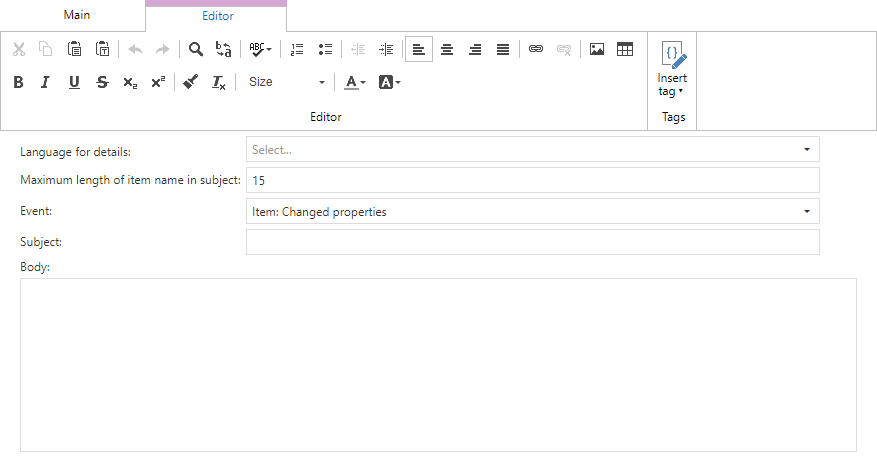
Task: Click the Remove Format icon
Action: point(219,82)
